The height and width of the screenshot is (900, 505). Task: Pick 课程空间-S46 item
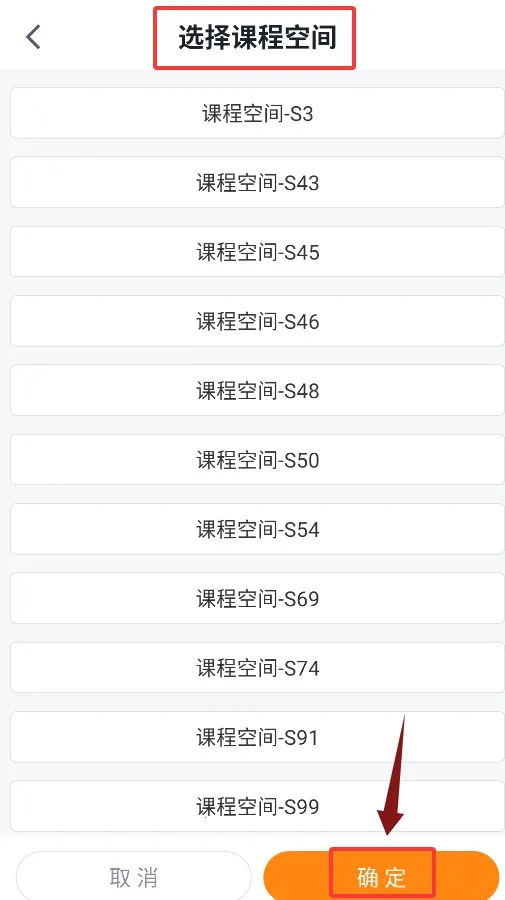[257, 321]
